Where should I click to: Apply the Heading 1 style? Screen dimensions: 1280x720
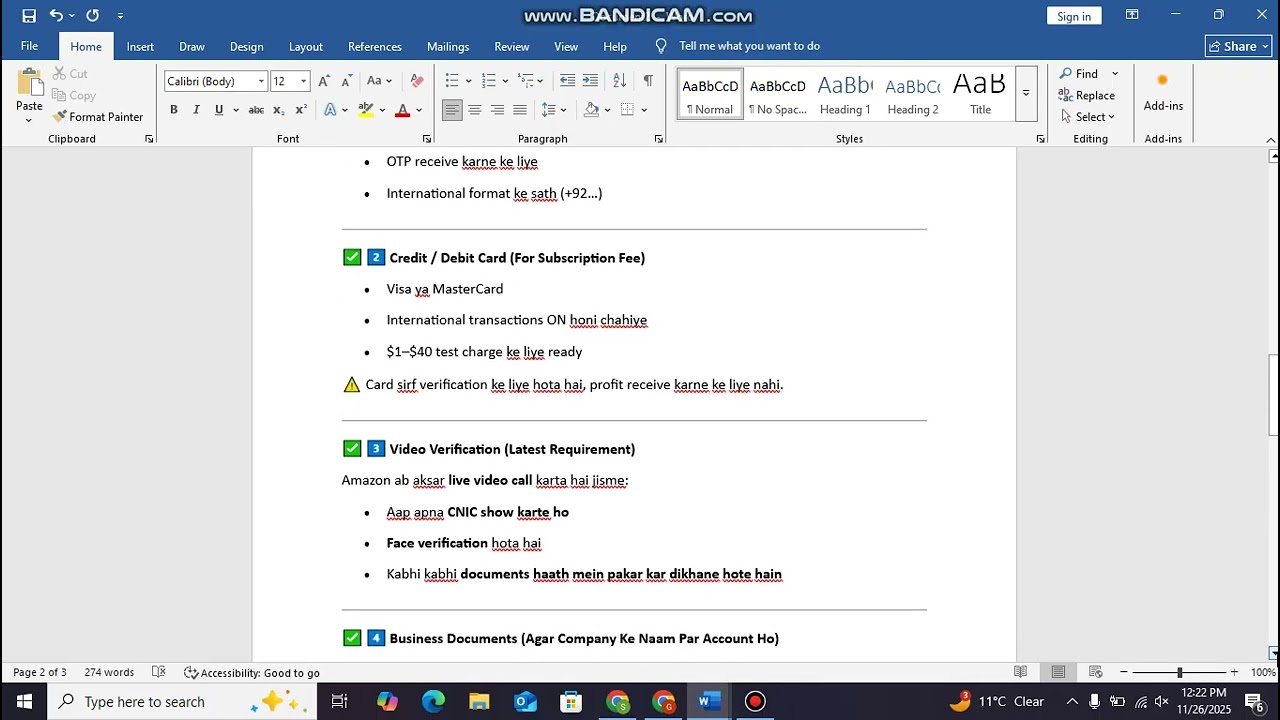(845, 94)
